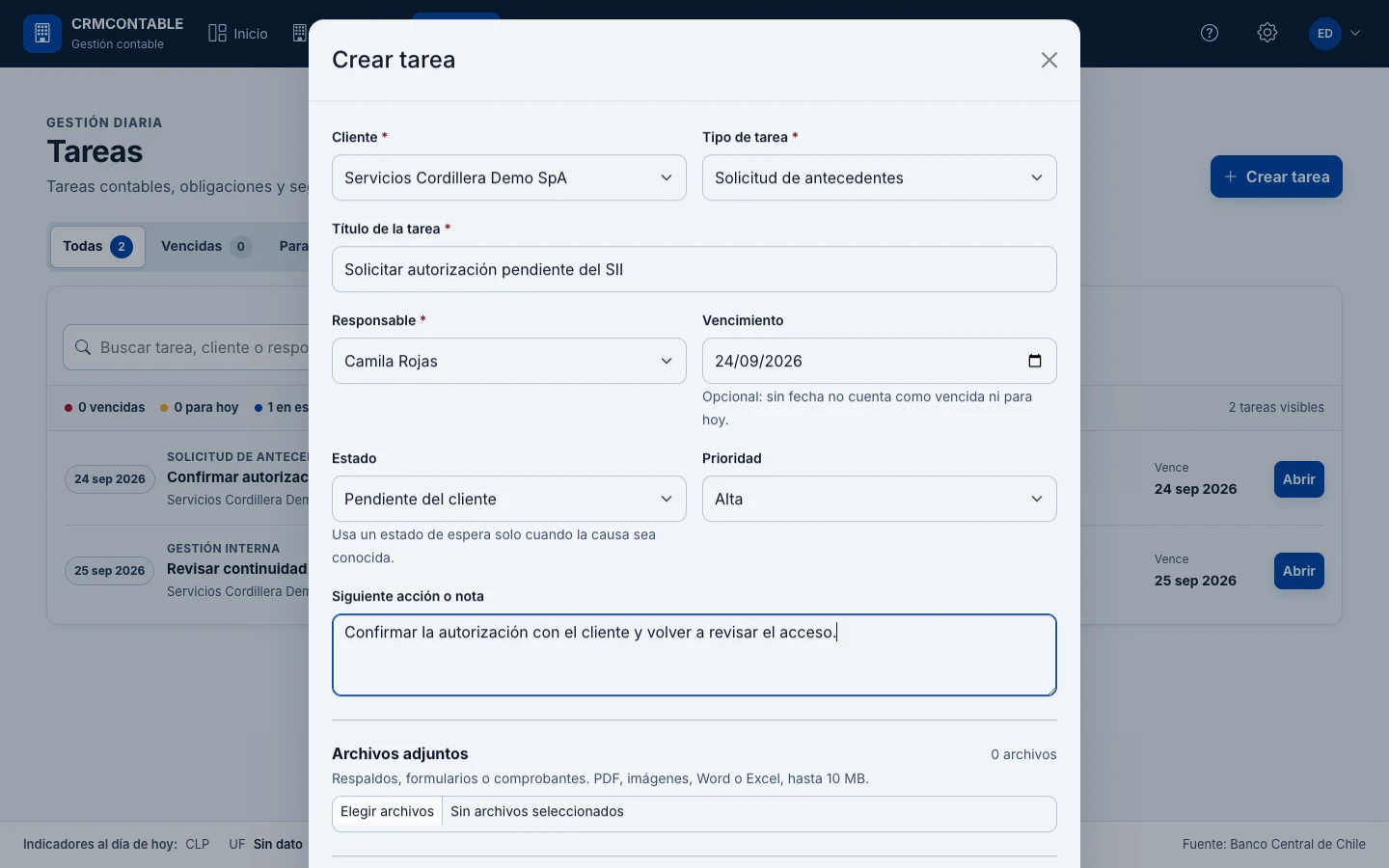The image size is (1389, 868).
Task: Open the Tipo de tarea dropdown
Action: pos(880,177)
